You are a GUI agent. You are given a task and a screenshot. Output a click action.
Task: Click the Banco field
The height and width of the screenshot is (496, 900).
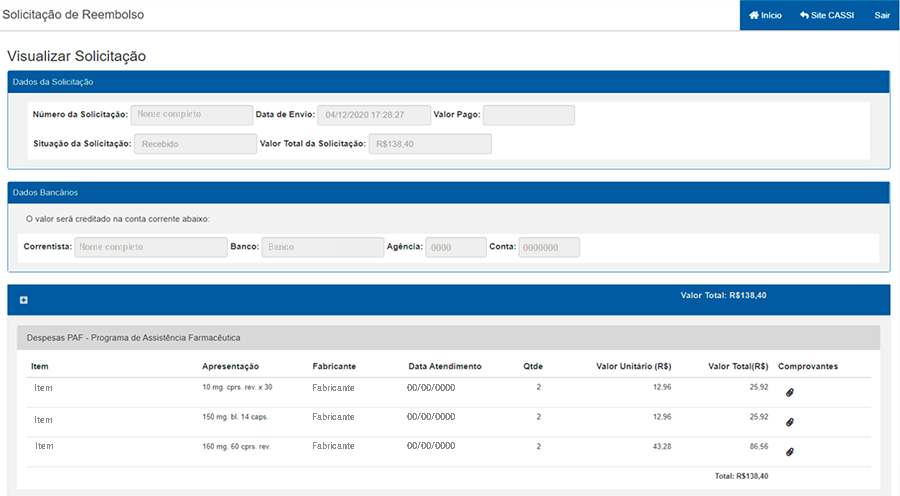323,247
